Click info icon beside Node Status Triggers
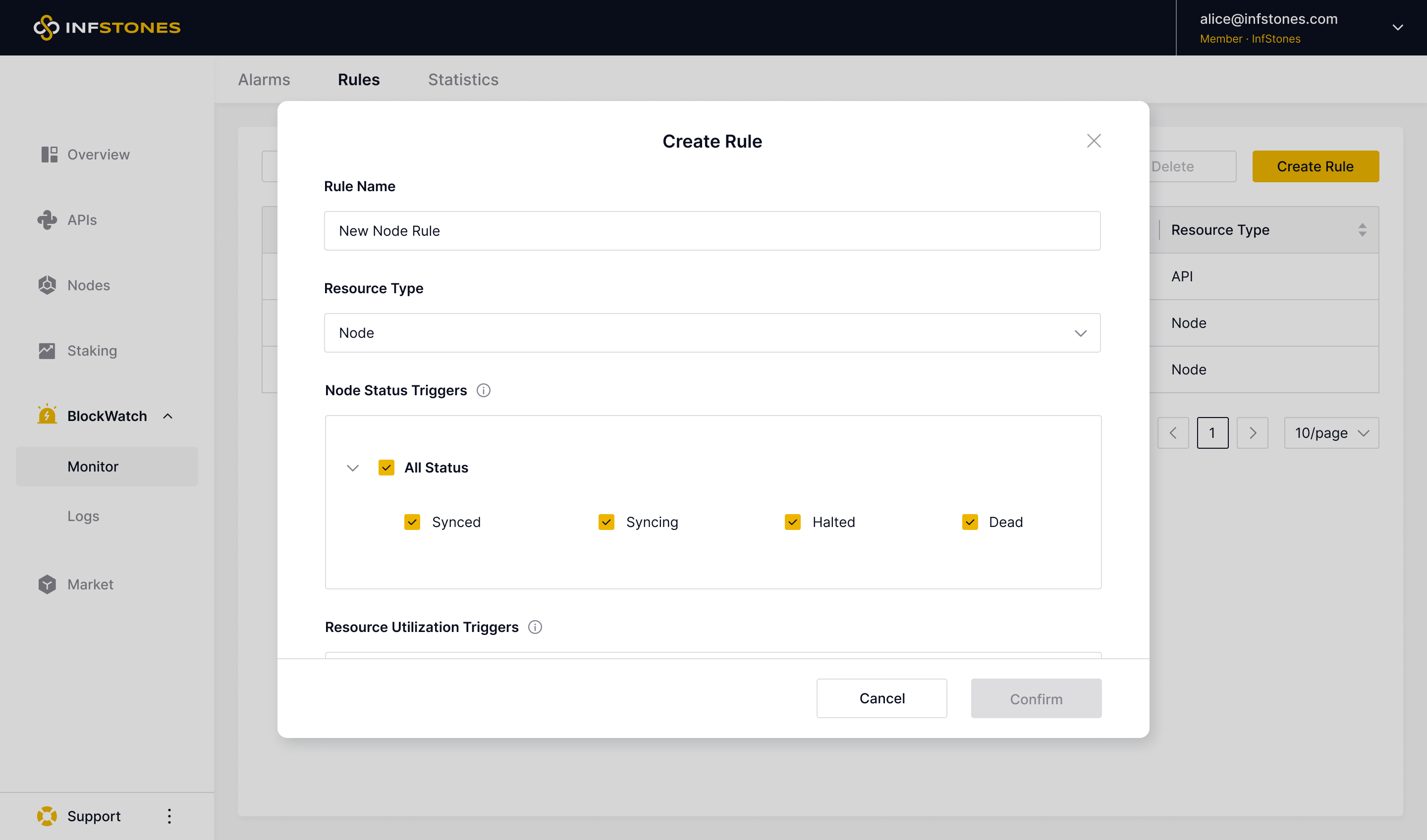This screenshot has height=840, width=1427. tap(484, 391)
